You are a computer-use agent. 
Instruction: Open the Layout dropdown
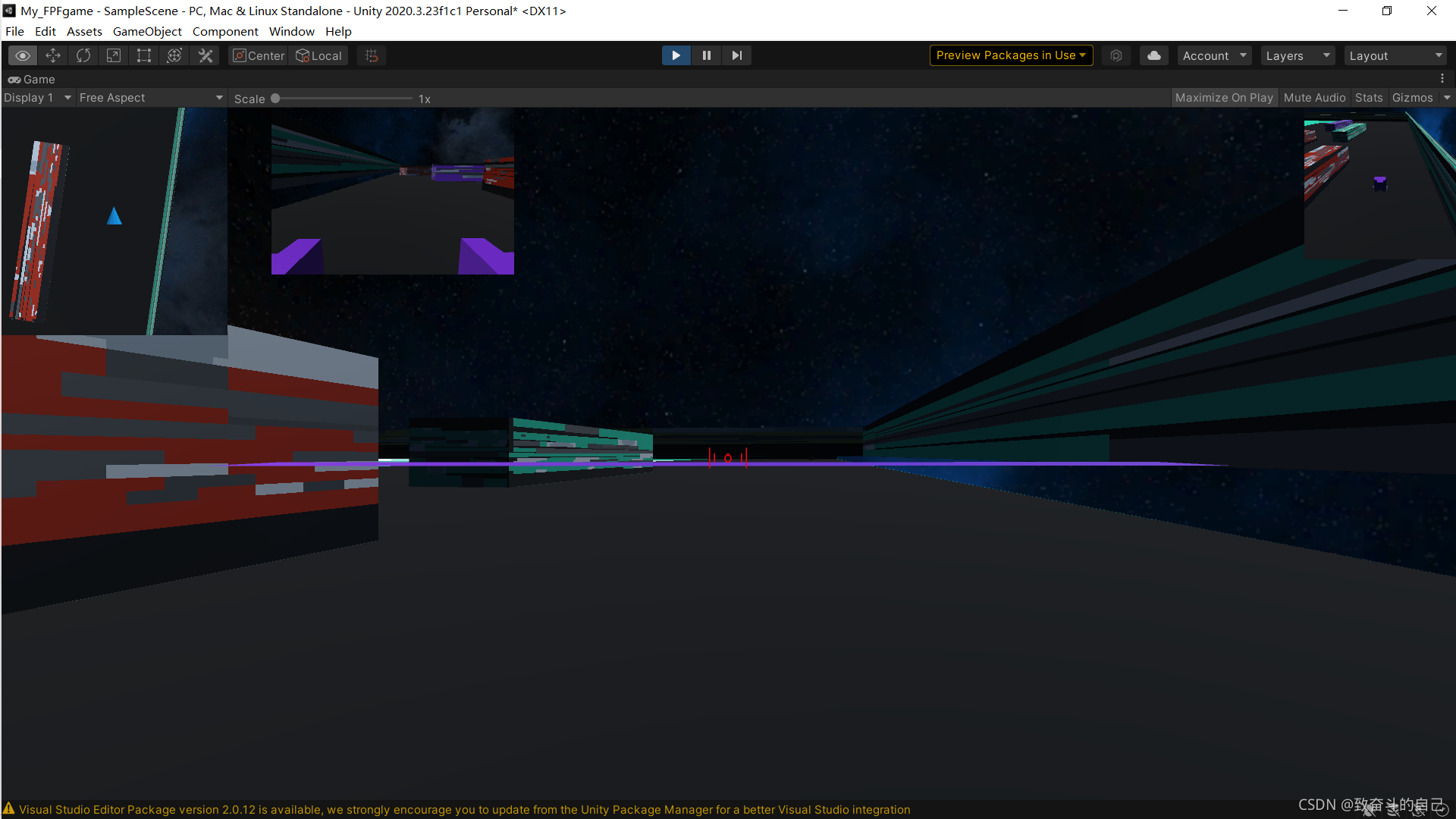tap(1395, 55)
